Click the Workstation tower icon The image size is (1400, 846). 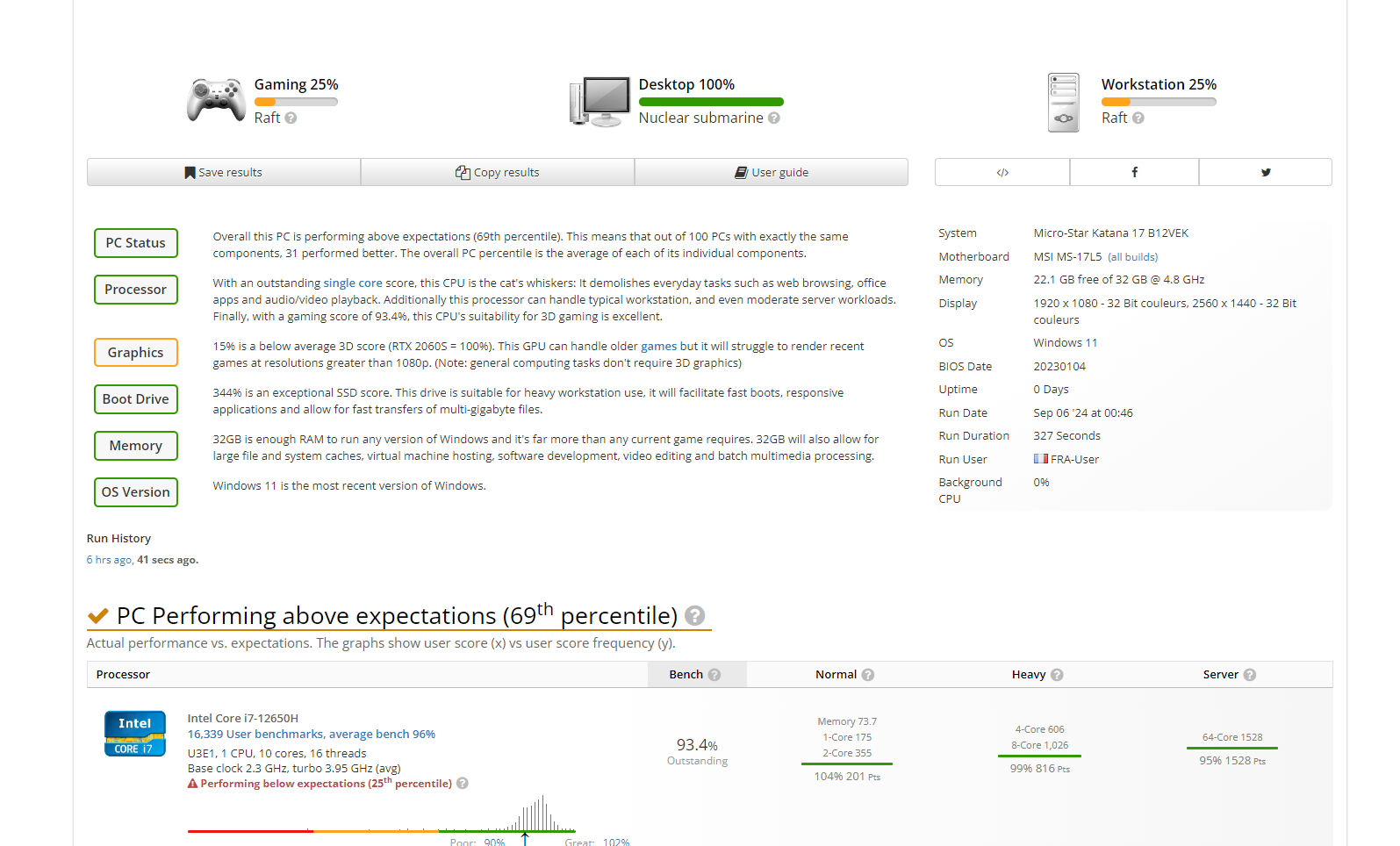pos(1064,103)
